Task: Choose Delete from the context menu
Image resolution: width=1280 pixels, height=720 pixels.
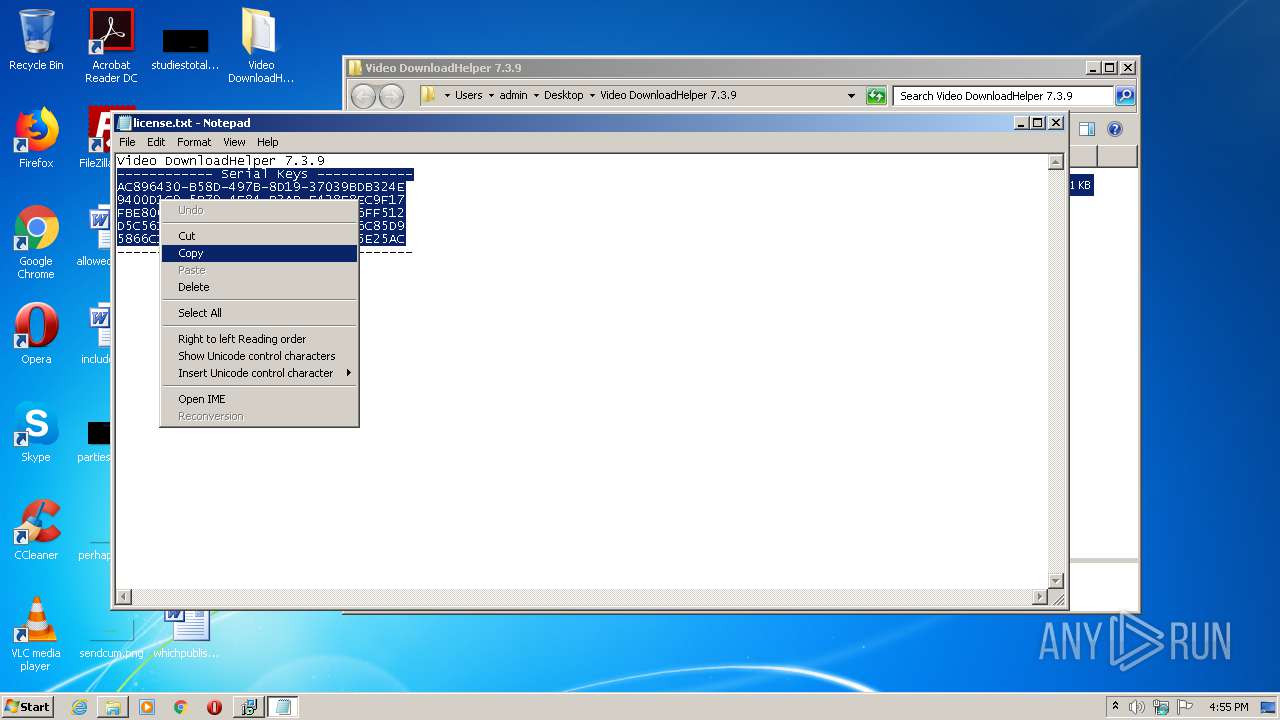Action: click(259, 287)
